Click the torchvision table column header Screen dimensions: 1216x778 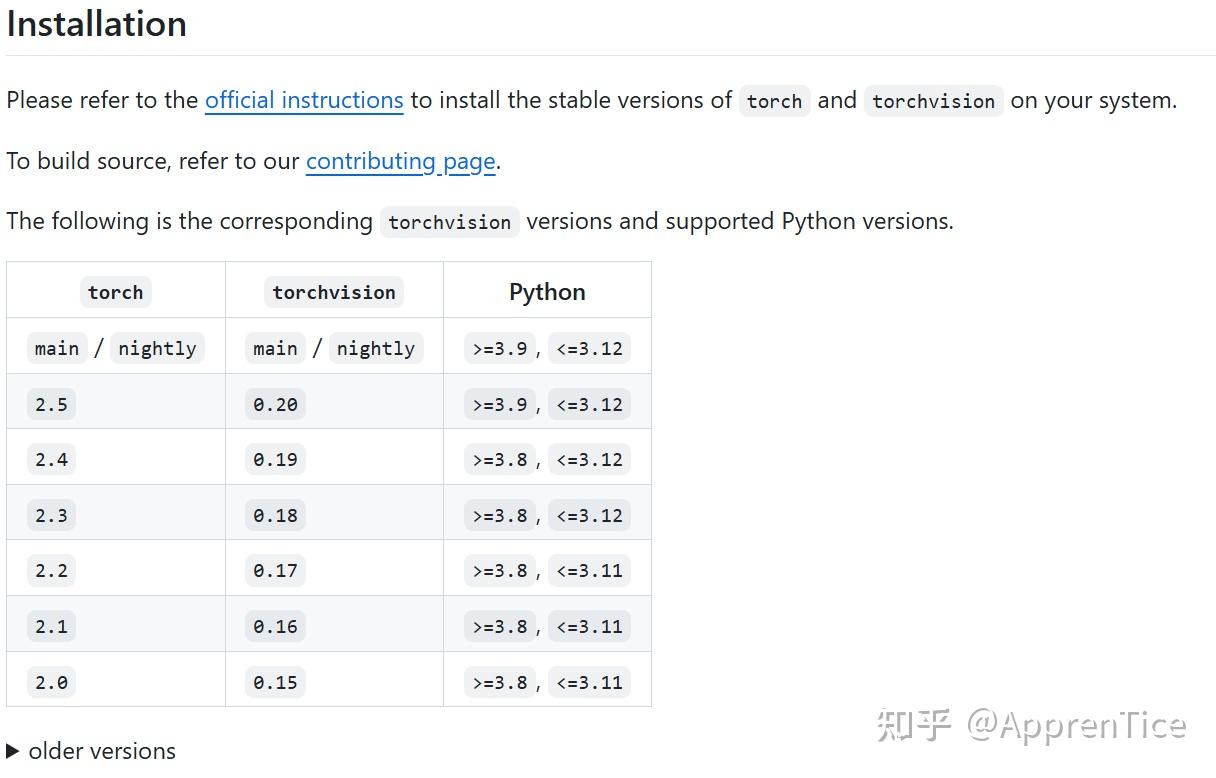[334, 292]
